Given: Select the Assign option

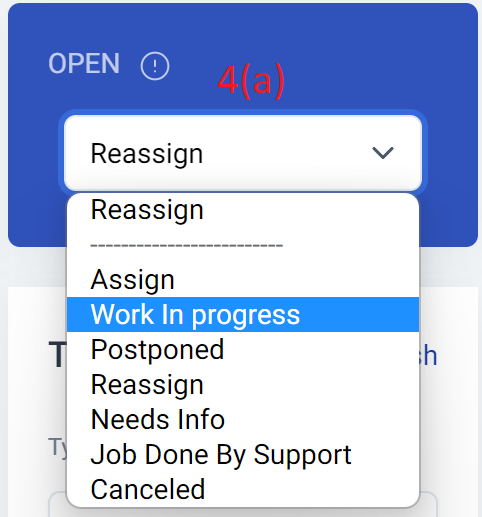Looking at the screenshot, I should [243, 280].
